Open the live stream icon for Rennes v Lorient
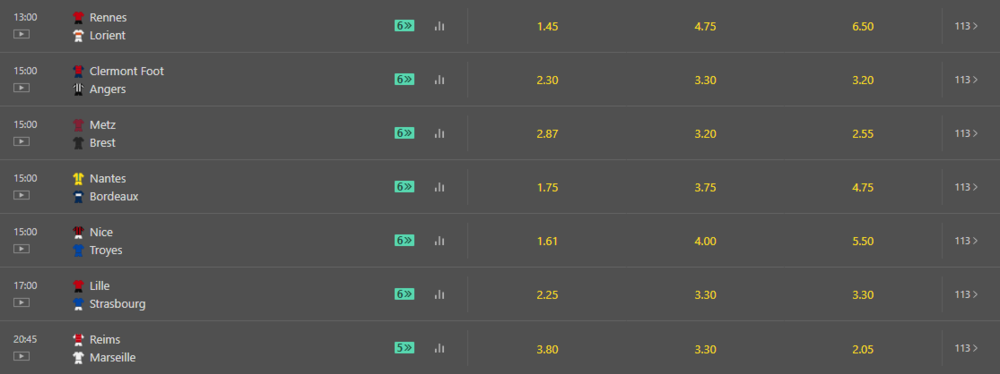The width and height of the screenshot is (1000, 374). point(21,34)
